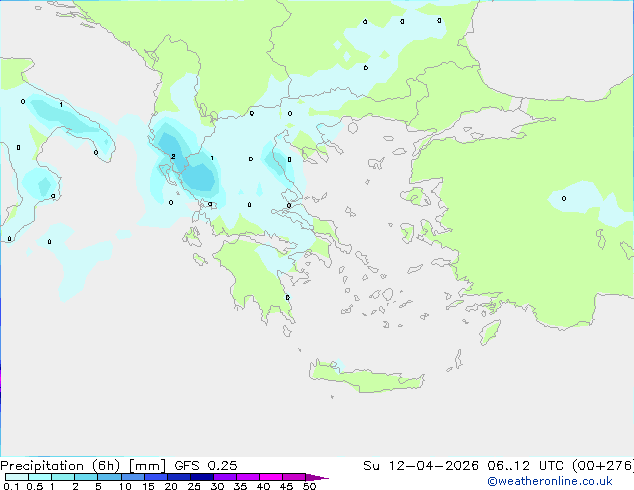This screenshot has width=634, height=490.
Task: Click the 0.1–0.5 mm legend color swatch
Action: click(17, 477)
